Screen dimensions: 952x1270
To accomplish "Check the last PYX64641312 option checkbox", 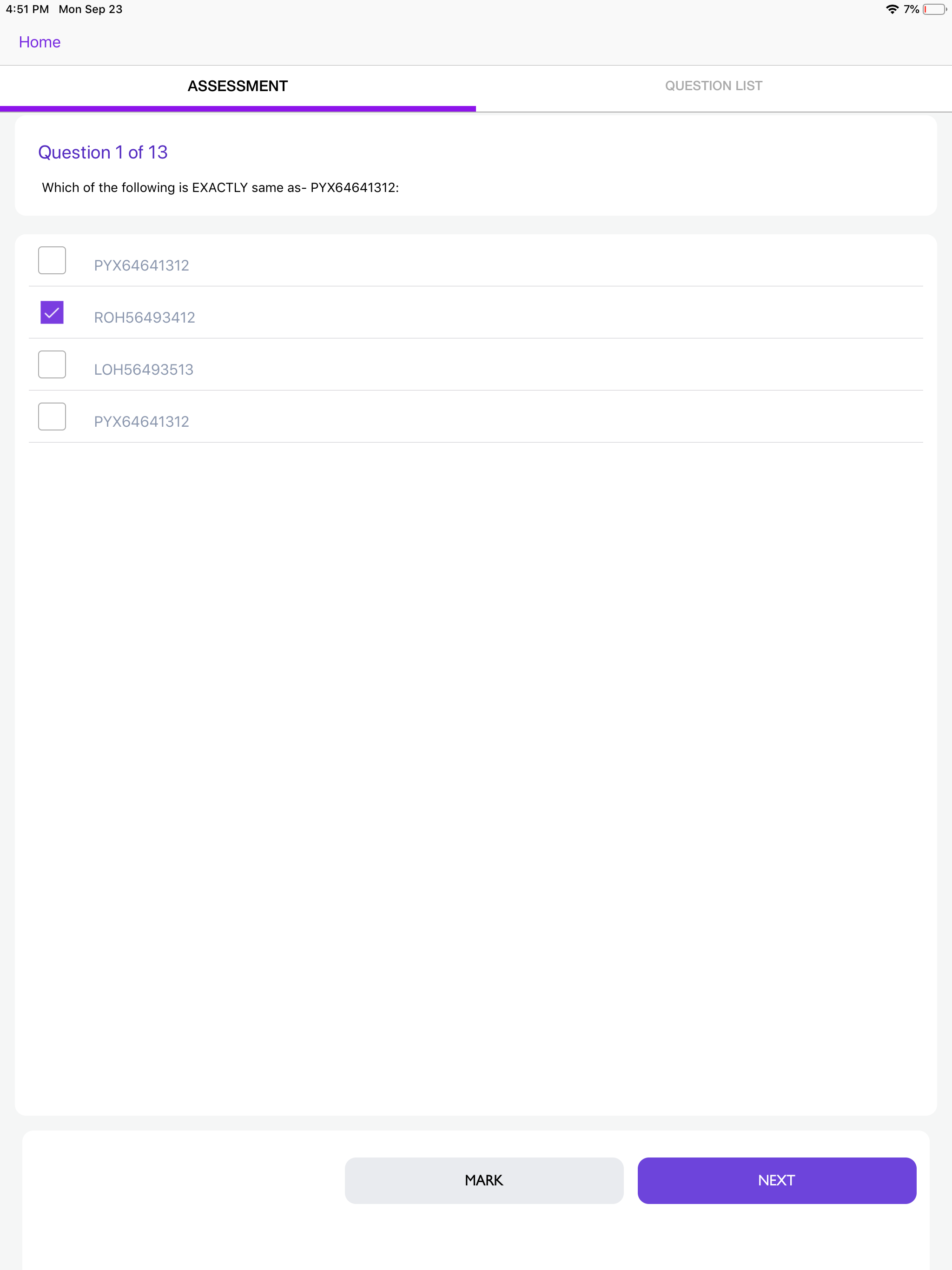I will coord(52,416).
